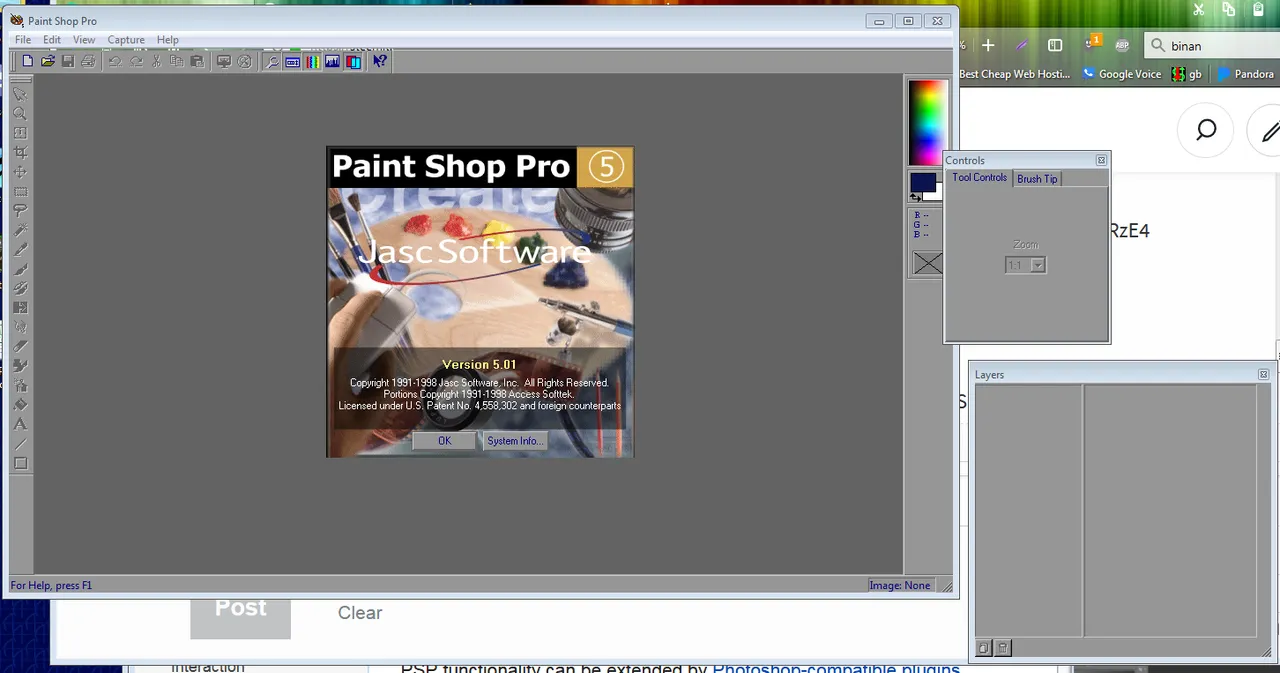Open the Edit menu

[x=52, y=40]
